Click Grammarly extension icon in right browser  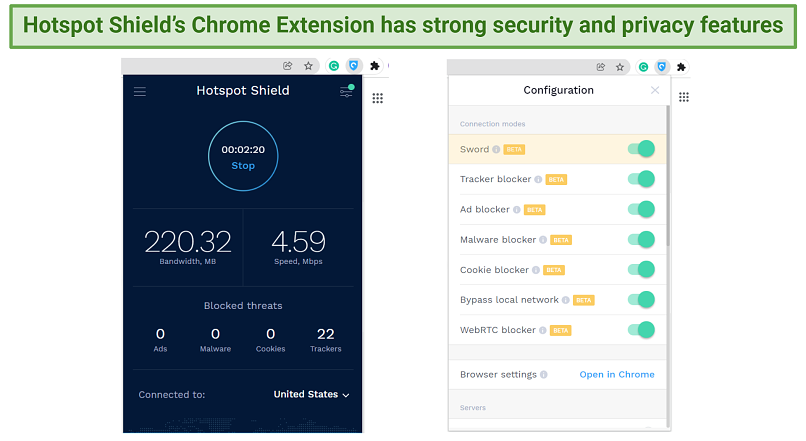(x=643, y=67)
